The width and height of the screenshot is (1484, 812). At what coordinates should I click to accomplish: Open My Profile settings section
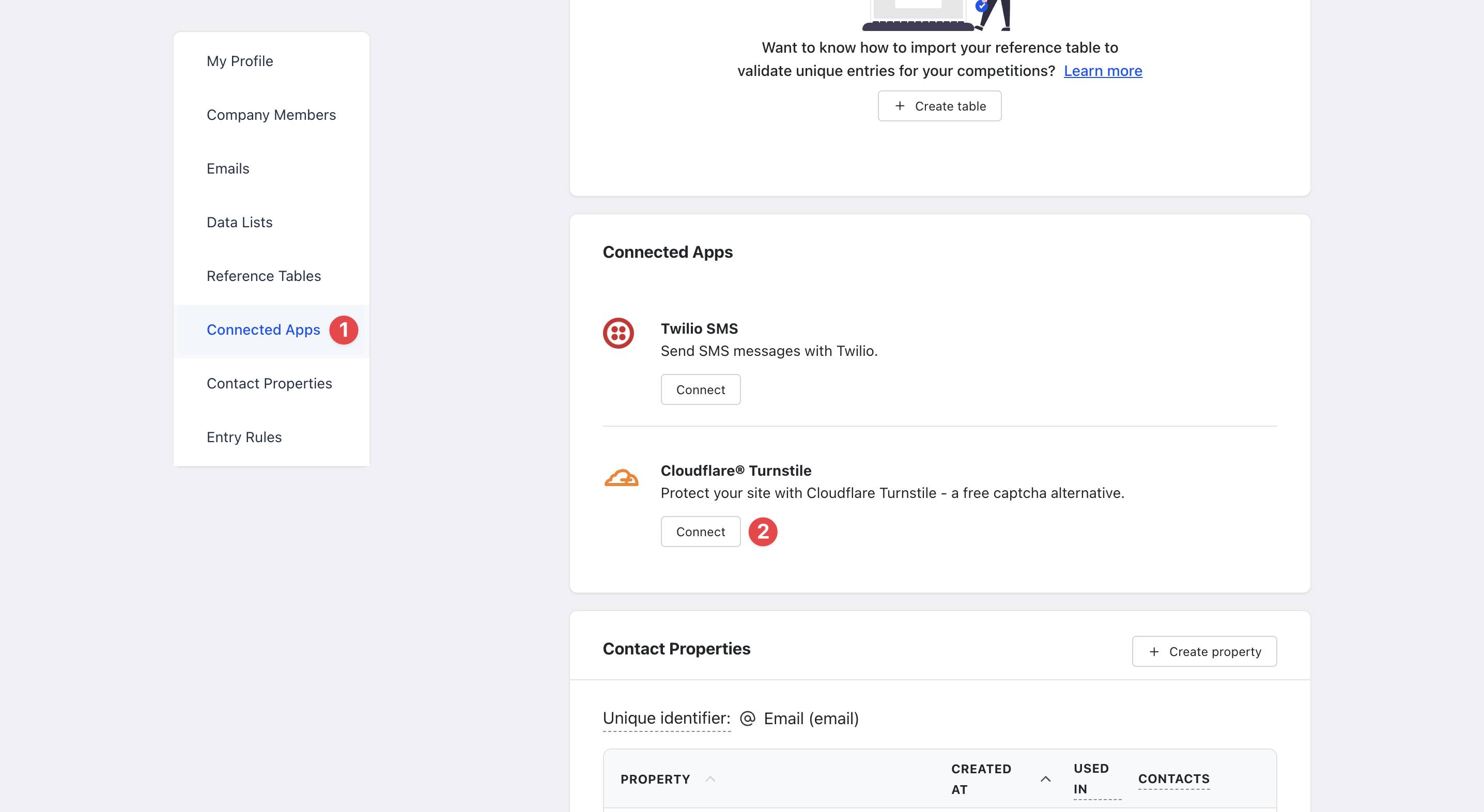240,61
